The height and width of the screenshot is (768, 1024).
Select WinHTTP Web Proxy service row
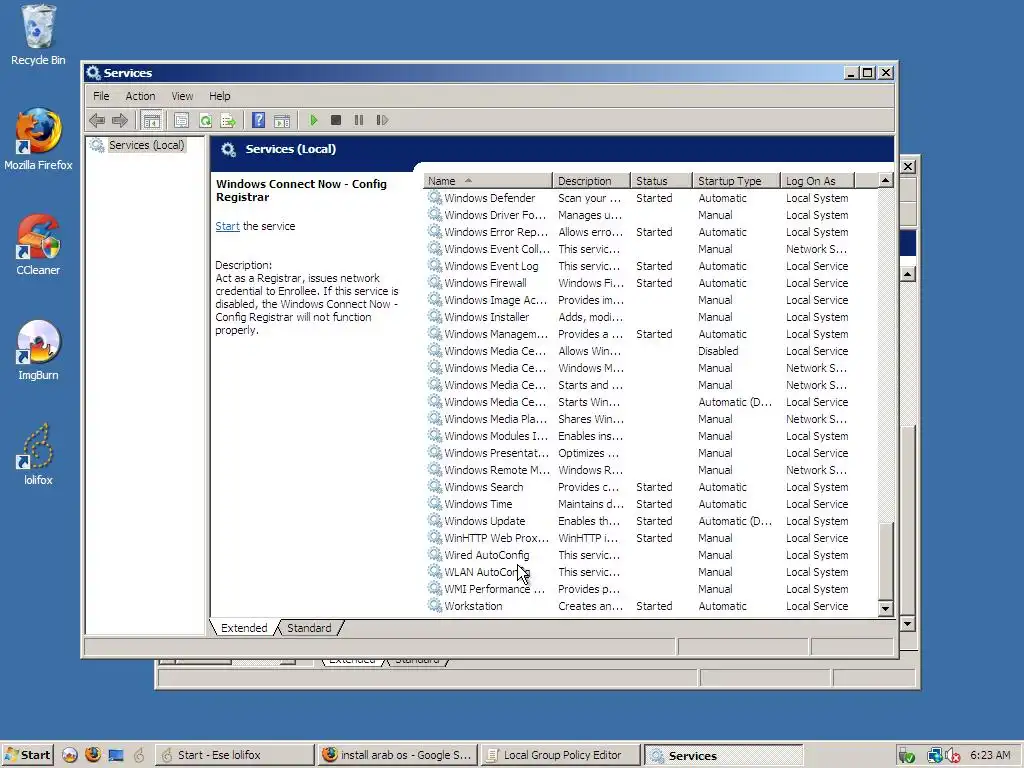(650, 537)
